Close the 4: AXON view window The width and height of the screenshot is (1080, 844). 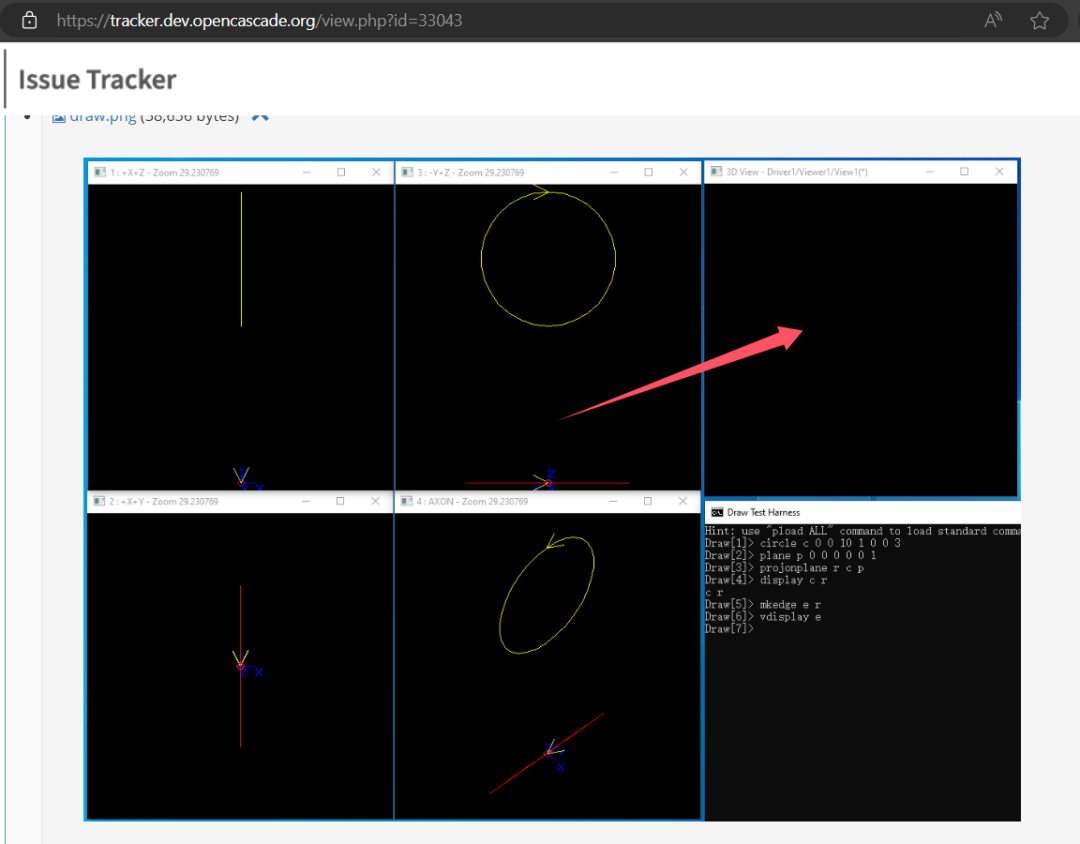[x=683, y=501]
